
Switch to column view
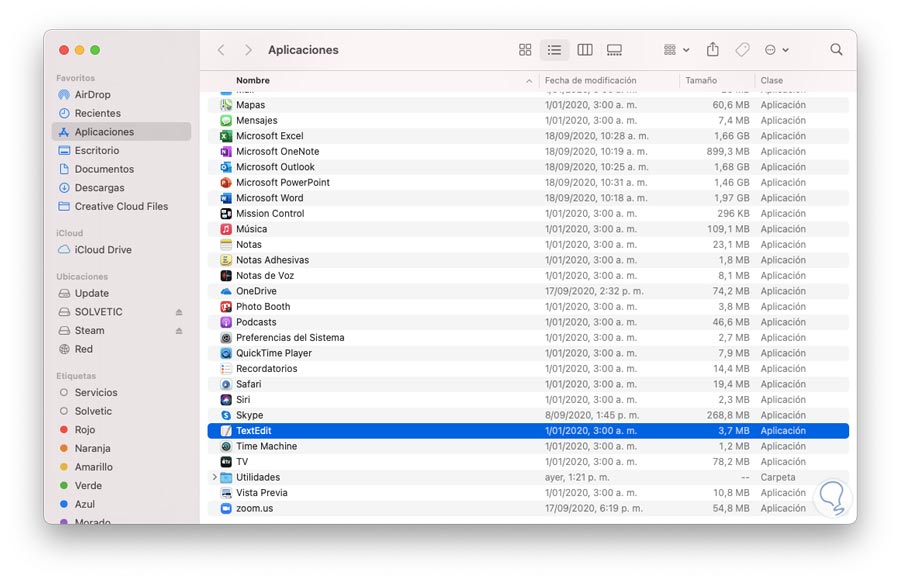point(585,50)
